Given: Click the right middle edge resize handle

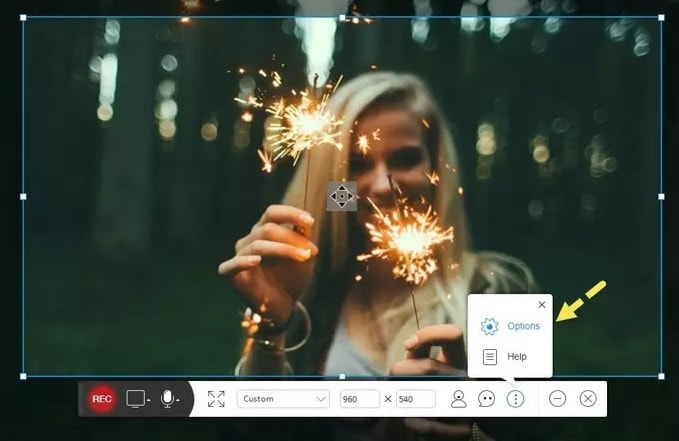Looking at the screenshot, I should [661, 197].
